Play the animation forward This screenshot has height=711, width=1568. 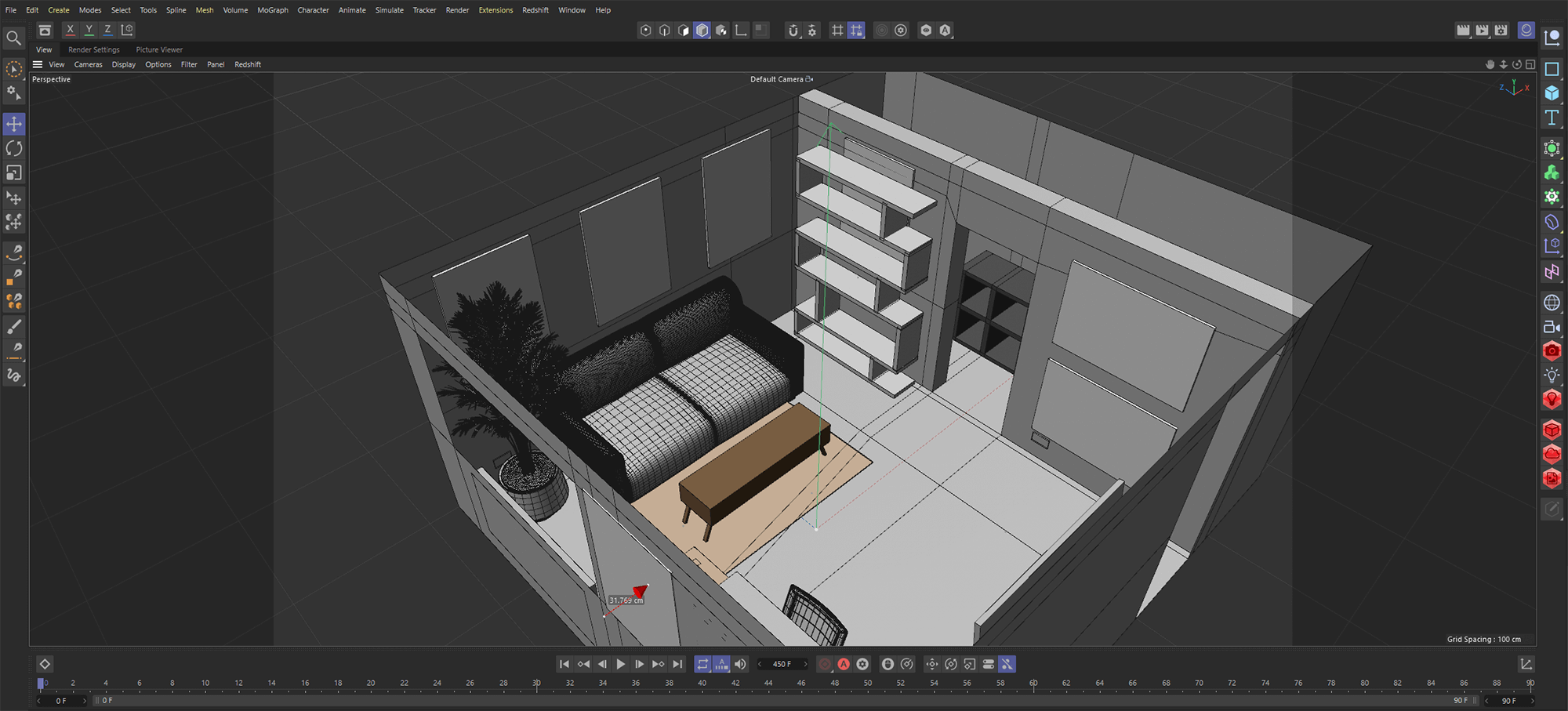(621, 664)
